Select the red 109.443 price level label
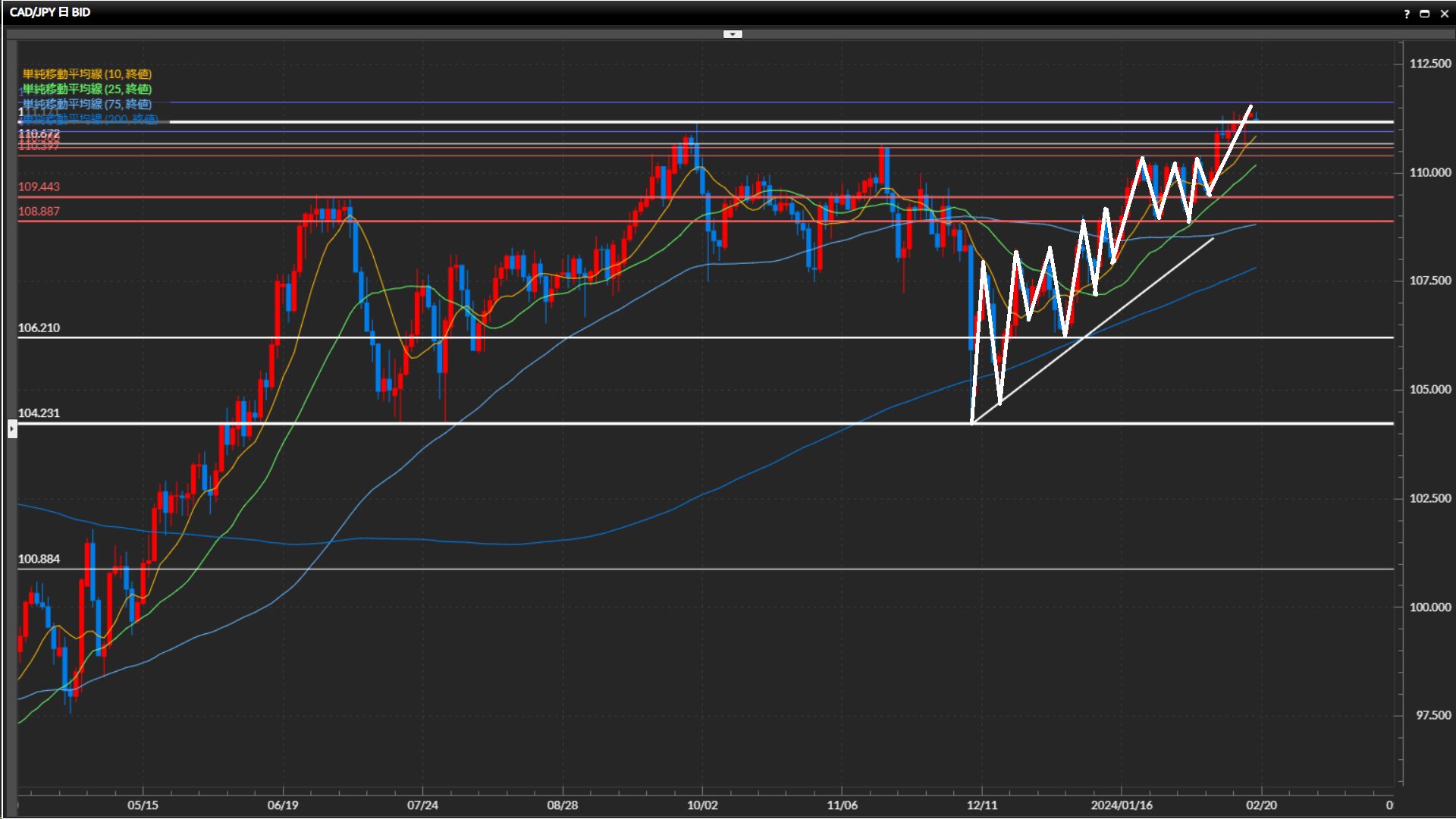This screenshot has width=1456, height=819. pyautogui.click(x=39, y=187)
